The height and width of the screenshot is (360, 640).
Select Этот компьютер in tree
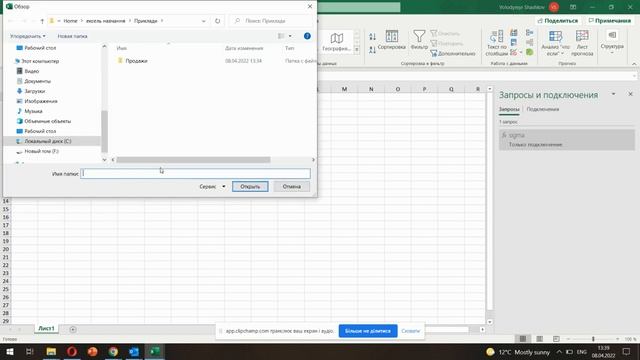(40, 61)
